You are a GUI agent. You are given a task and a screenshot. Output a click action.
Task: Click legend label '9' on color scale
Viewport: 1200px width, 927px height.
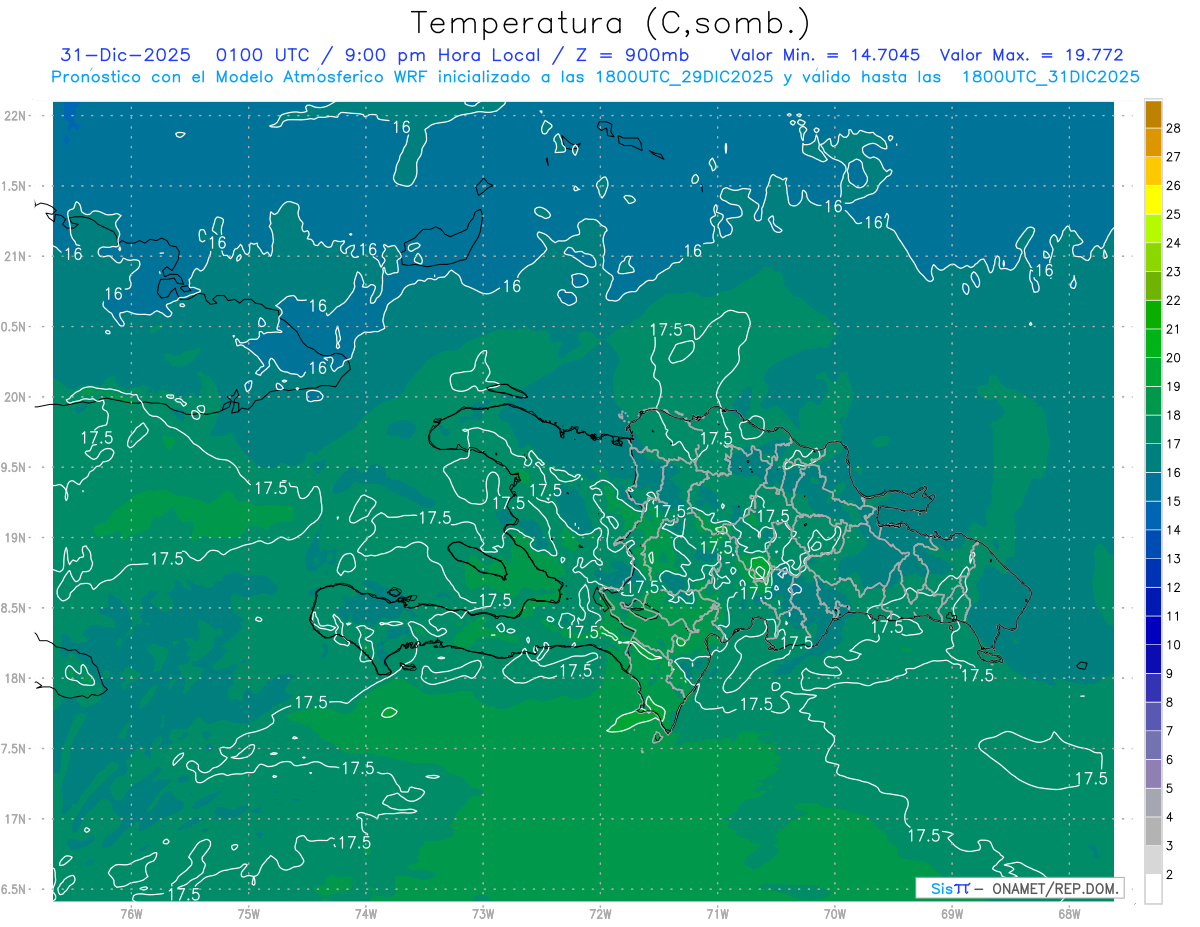point(1171,674)
